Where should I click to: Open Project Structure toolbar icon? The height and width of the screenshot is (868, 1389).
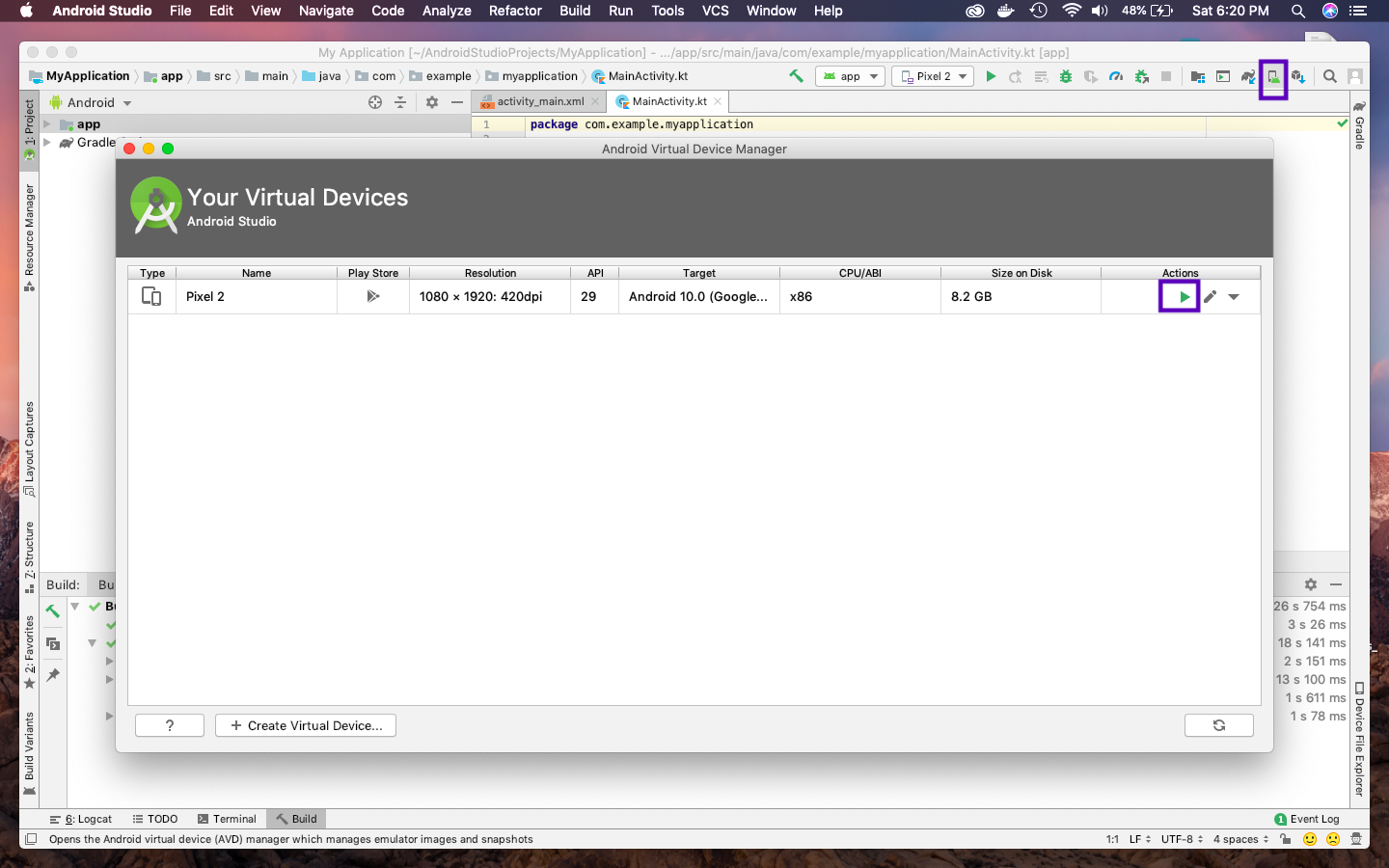1198,77
